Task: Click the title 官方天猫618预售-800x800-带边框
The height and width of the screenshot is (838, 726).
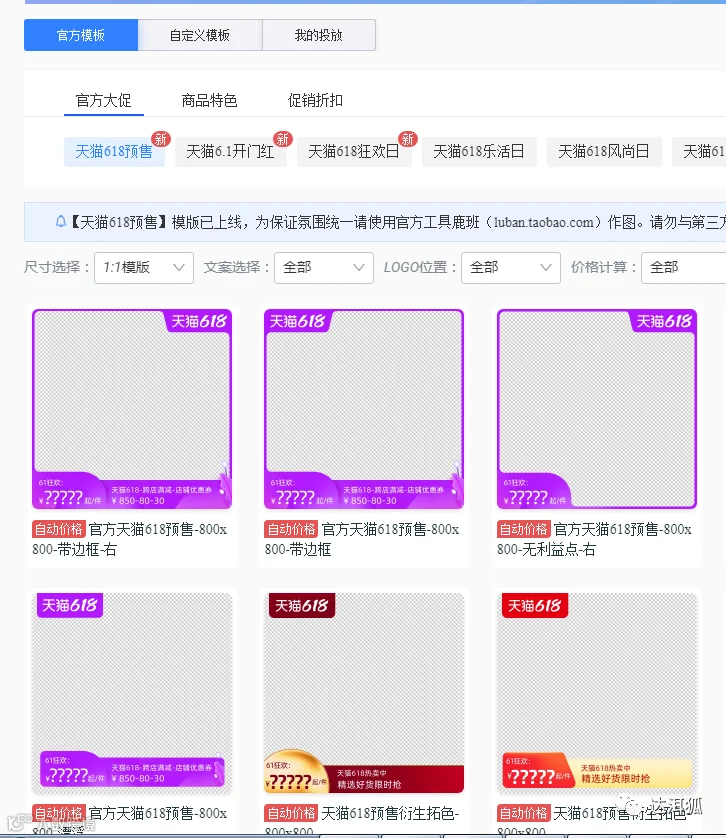Action: click(x=362, y=539)
